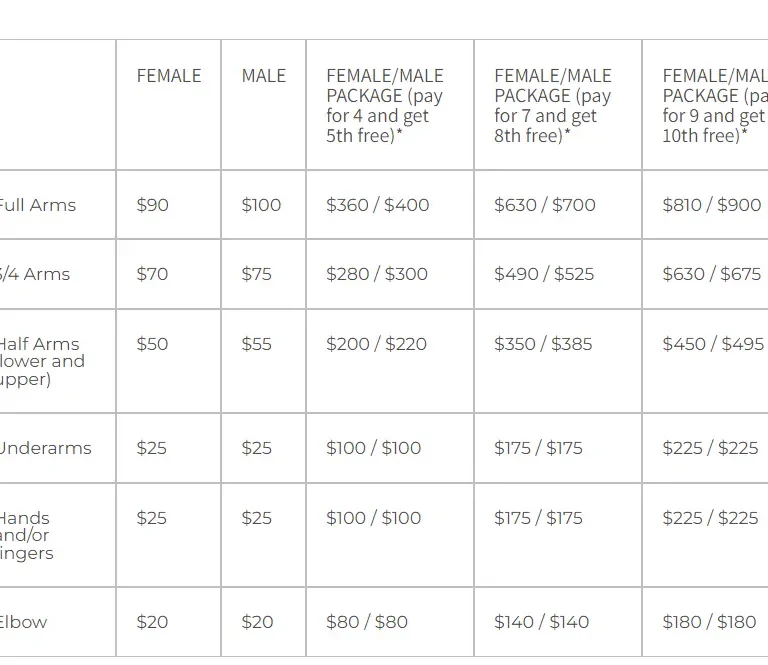This screenshot has height=665, width=768.
Task: Click the $100 male Full Arms price
Action: coord(261,205)
